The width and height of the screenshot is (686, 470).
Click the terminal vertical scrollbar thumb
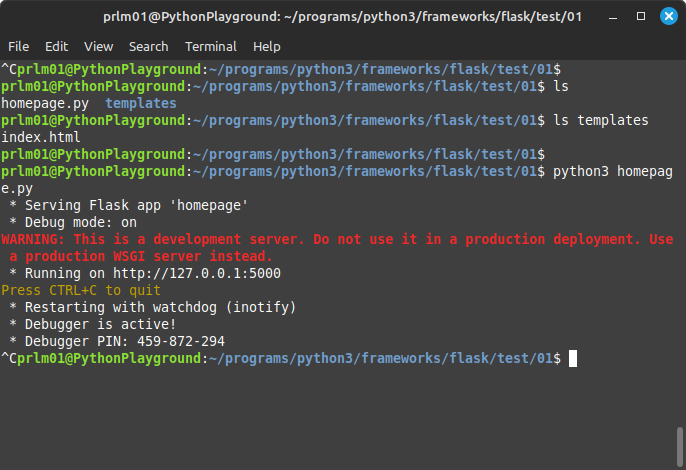[680, 447]
